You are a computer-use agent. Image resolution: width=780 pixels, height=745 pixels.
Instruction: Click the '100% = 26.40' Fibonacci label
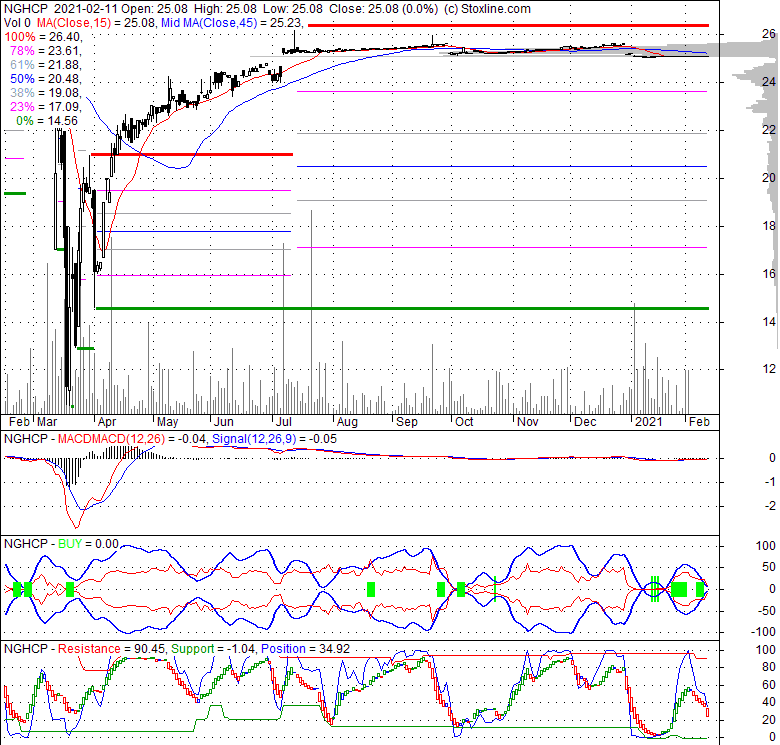[x=42, y=37]
